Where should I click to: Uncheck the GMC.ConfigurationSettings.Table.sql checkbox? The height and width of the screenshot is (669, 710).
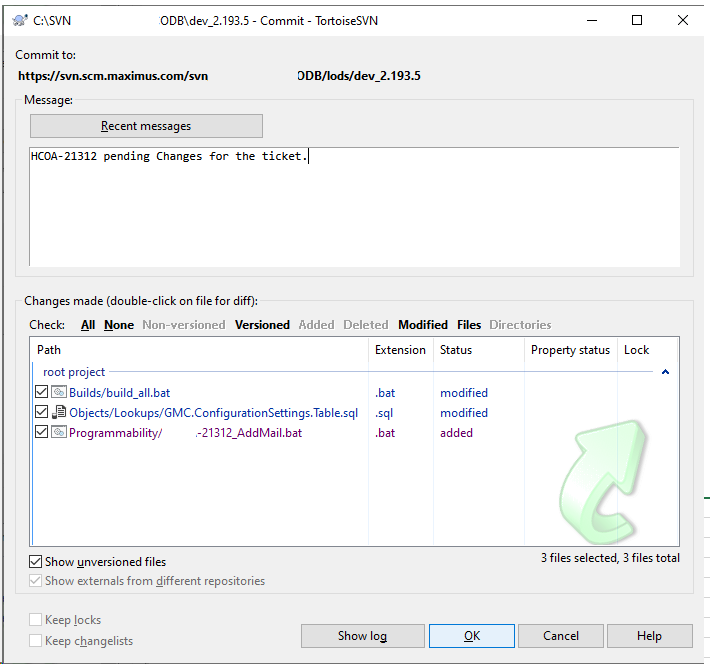42,413
